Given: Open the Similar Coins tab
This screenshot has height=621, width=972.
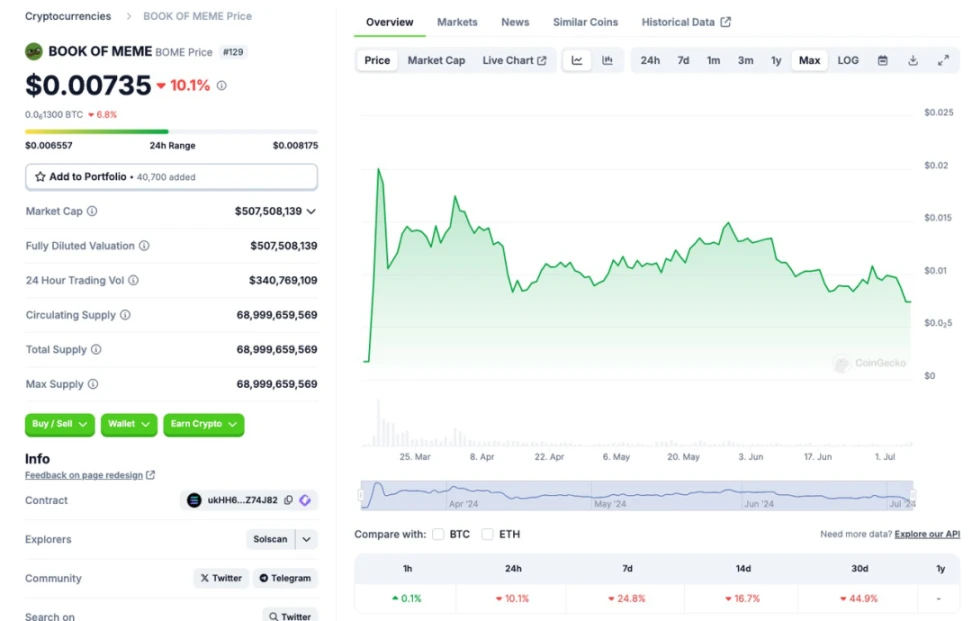Looking at the screenshot, I should click(585, 22).
